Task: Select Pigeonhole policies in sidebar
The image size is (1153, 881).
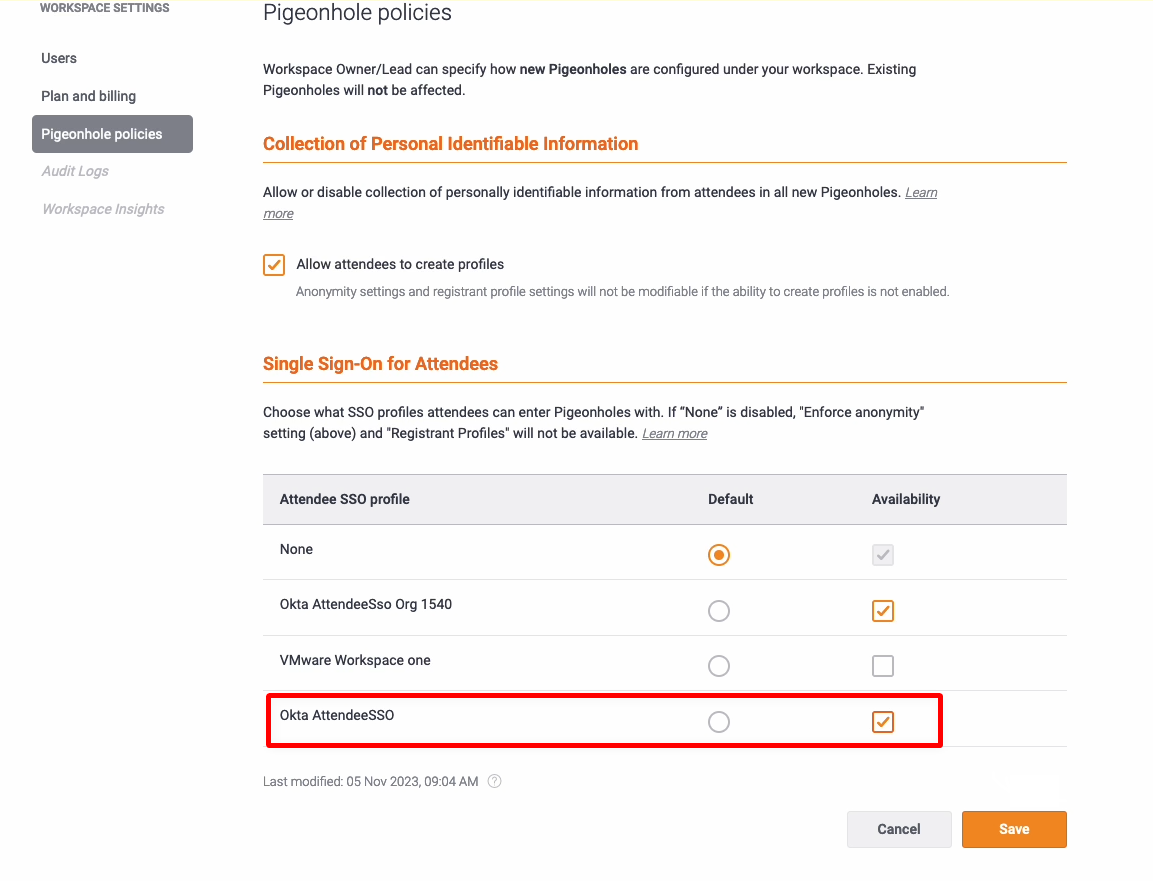Action: click(x=102, y=134)
